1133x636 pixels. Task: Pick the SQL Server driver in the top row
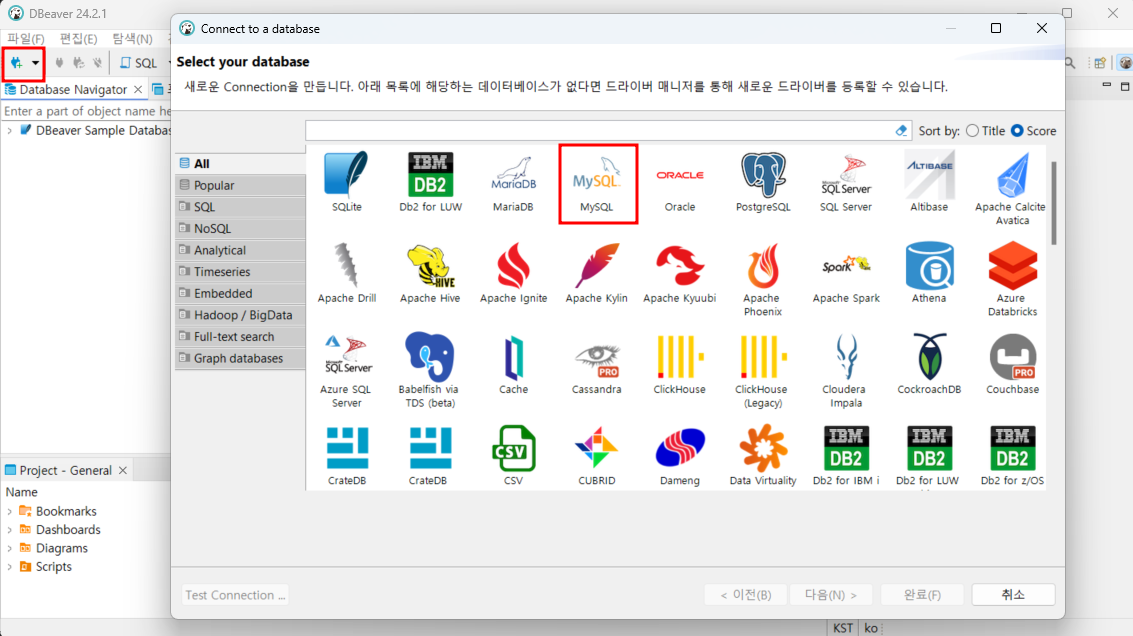(x=846, y=182)
